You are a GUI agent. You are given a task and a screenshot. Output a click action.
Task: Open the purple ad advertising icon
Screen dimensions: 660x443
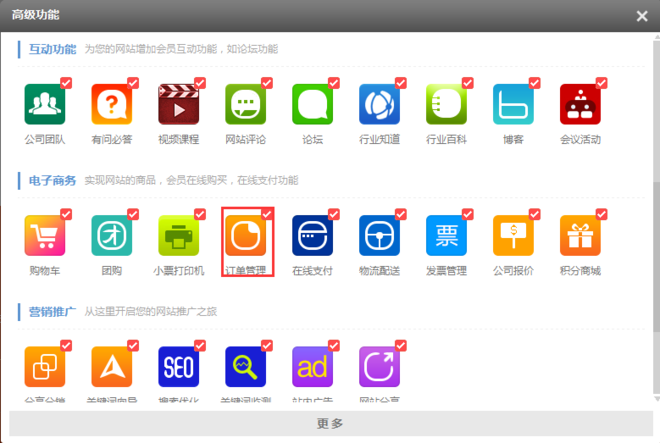[x=312, y=367]
